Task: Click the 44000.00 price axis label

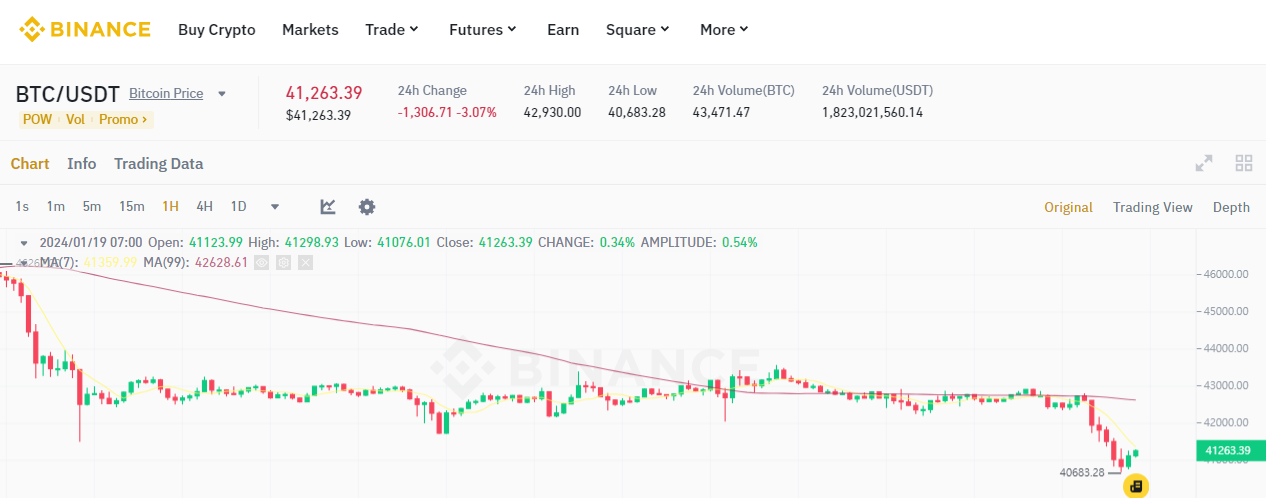Action: [x=1226, y=348]
